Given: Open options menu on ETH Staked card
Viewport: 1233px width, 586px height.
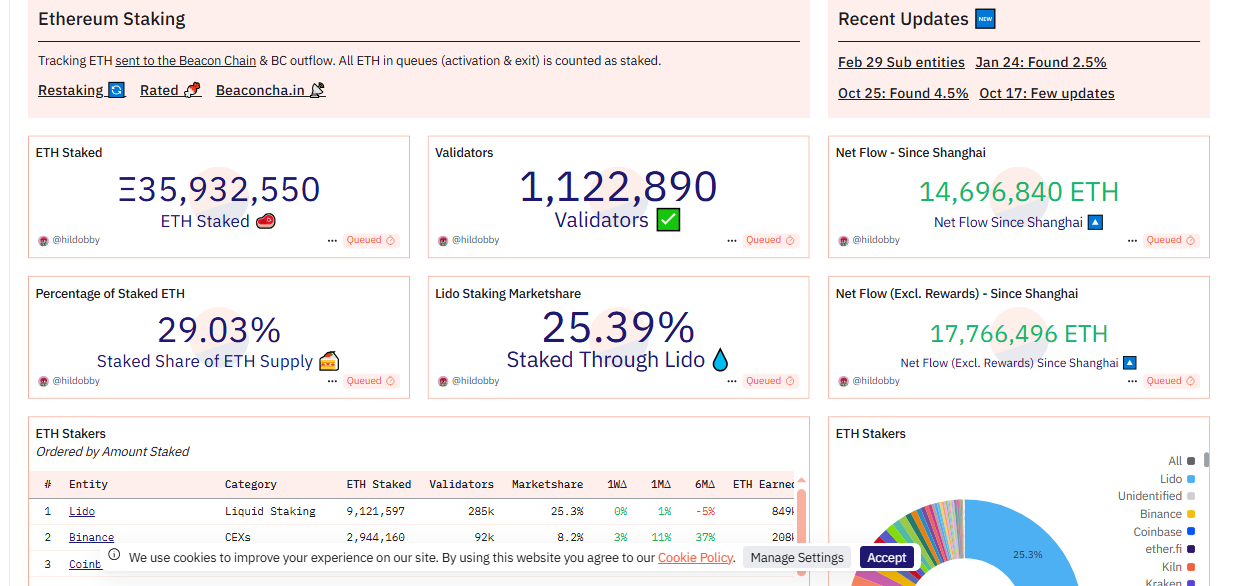Looking at the screenshot, I should tap(332, 240).
